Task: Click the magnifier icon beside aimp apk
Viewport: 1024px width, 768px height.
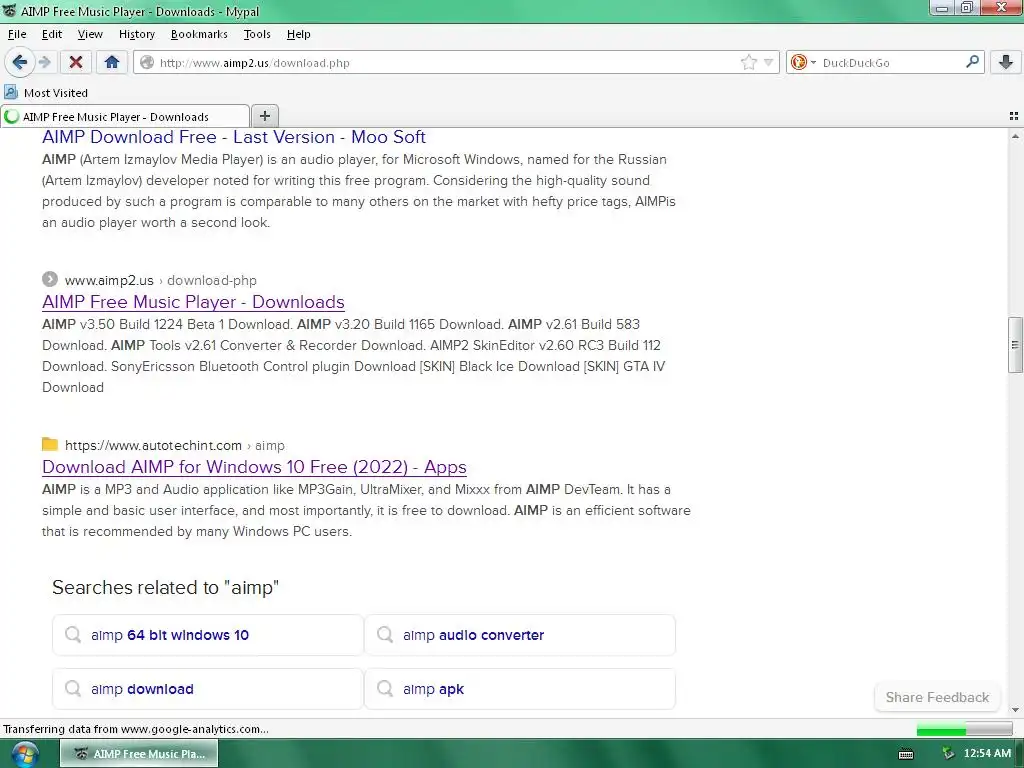Action: point(385,689)
